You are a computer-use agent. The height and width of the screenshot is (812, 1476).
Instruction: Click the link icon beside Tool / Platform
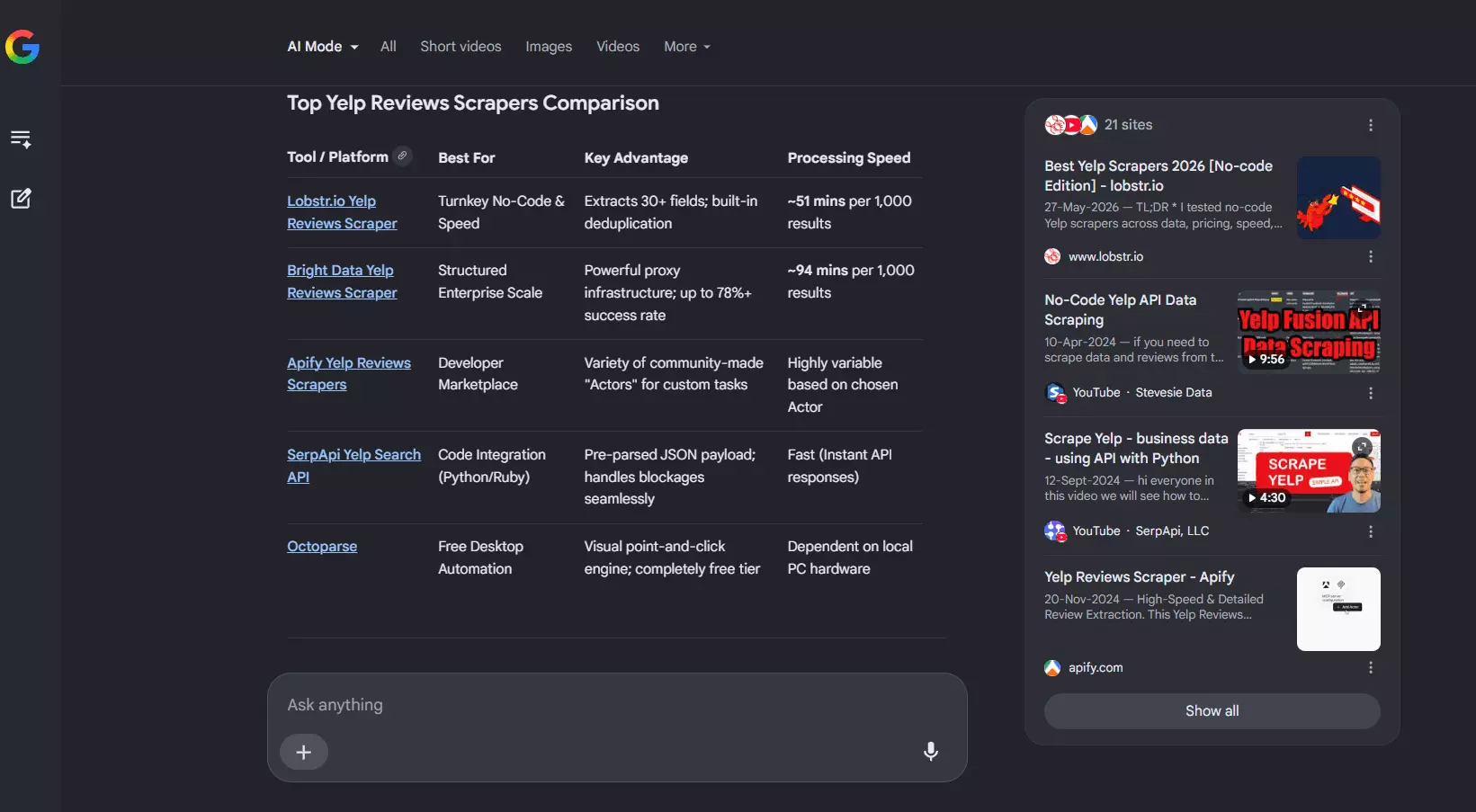(403, 156)
